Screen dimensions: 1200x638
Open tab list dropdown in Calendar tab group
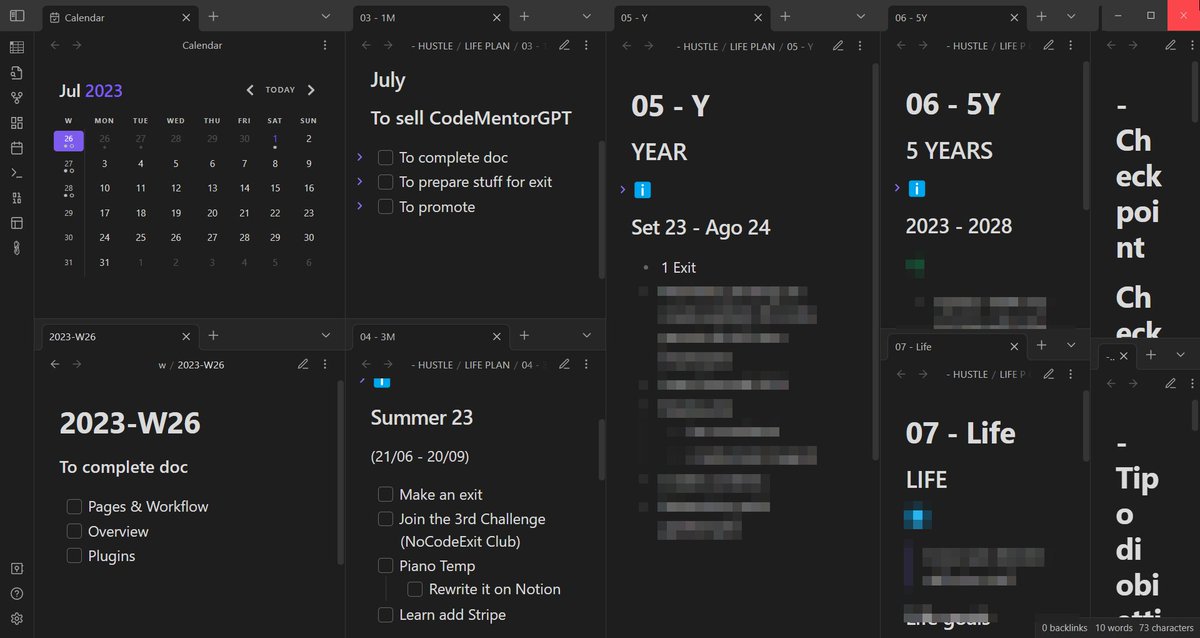326,17
